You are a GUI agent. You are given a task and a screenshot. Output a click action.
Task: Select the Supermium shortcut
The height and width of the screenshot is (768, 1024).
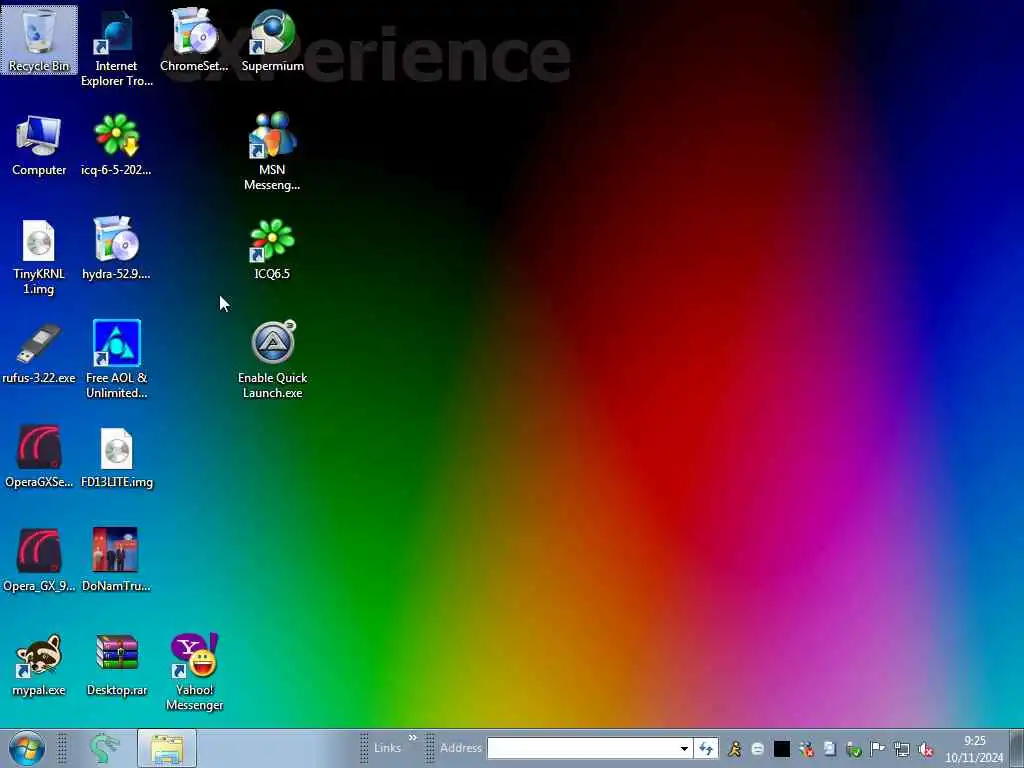[x=272, y=40]
